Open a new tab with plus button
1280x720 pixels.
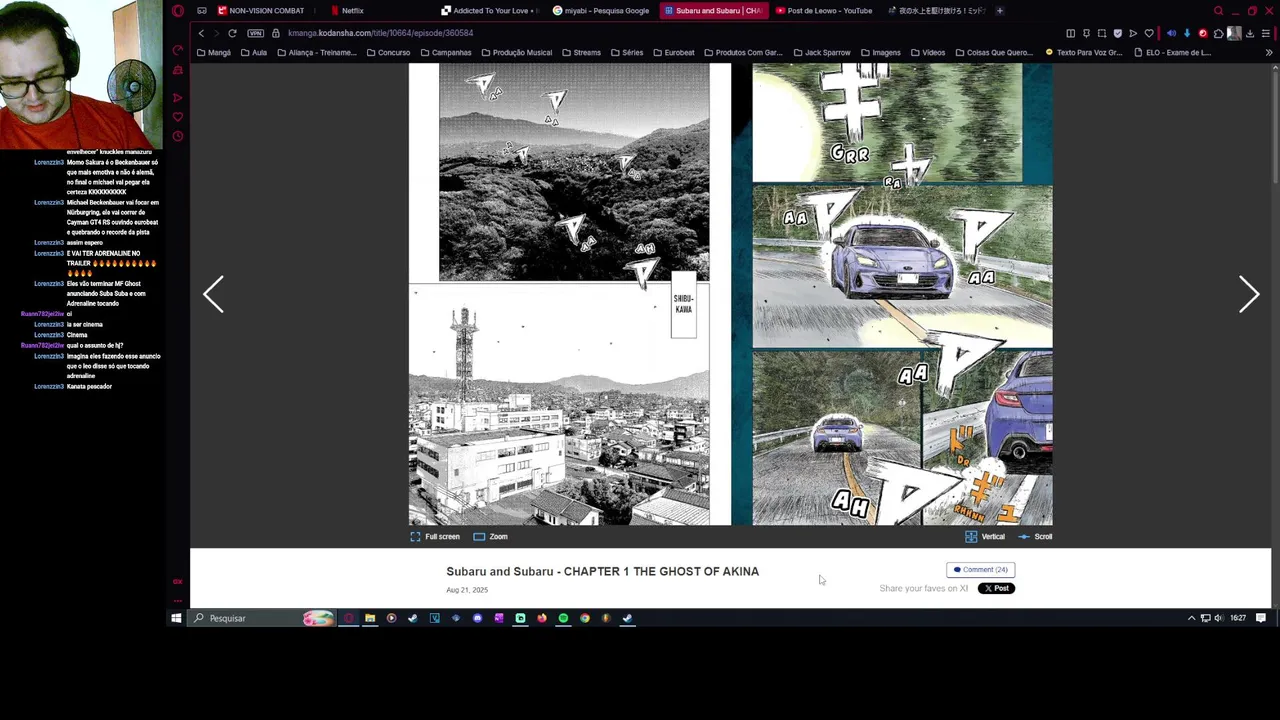point(999,11)
